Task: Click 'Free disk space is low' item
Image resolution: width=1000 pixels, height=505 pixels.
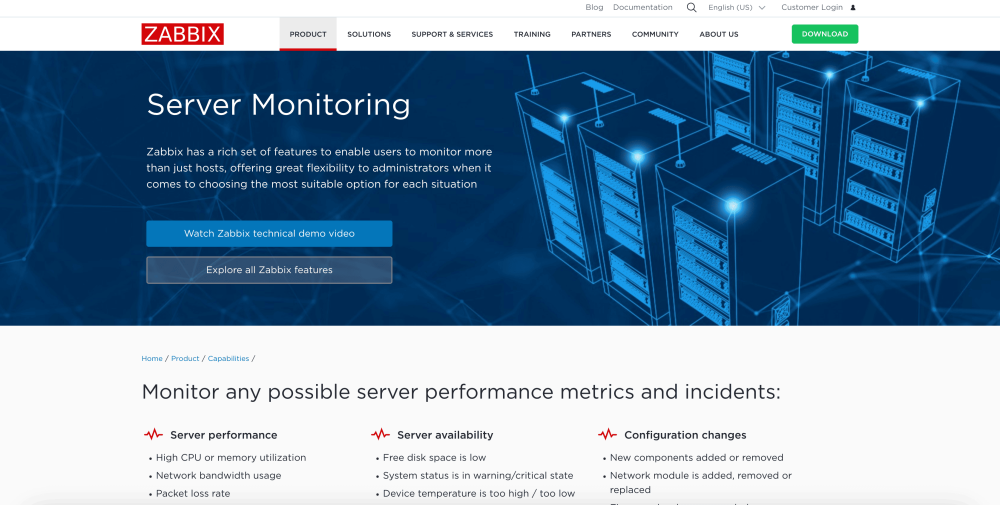Action: pyautogui.click(x=434, y=458)
